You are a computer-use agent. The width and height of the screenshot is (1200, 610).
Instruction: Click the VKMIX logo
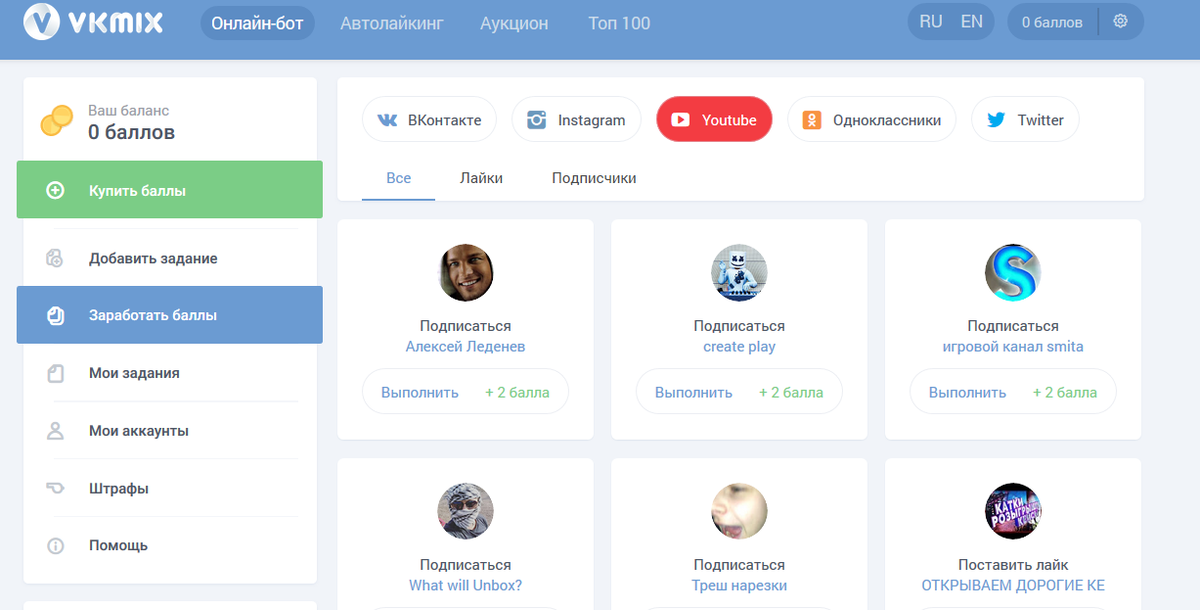click(x=93, y=21)
